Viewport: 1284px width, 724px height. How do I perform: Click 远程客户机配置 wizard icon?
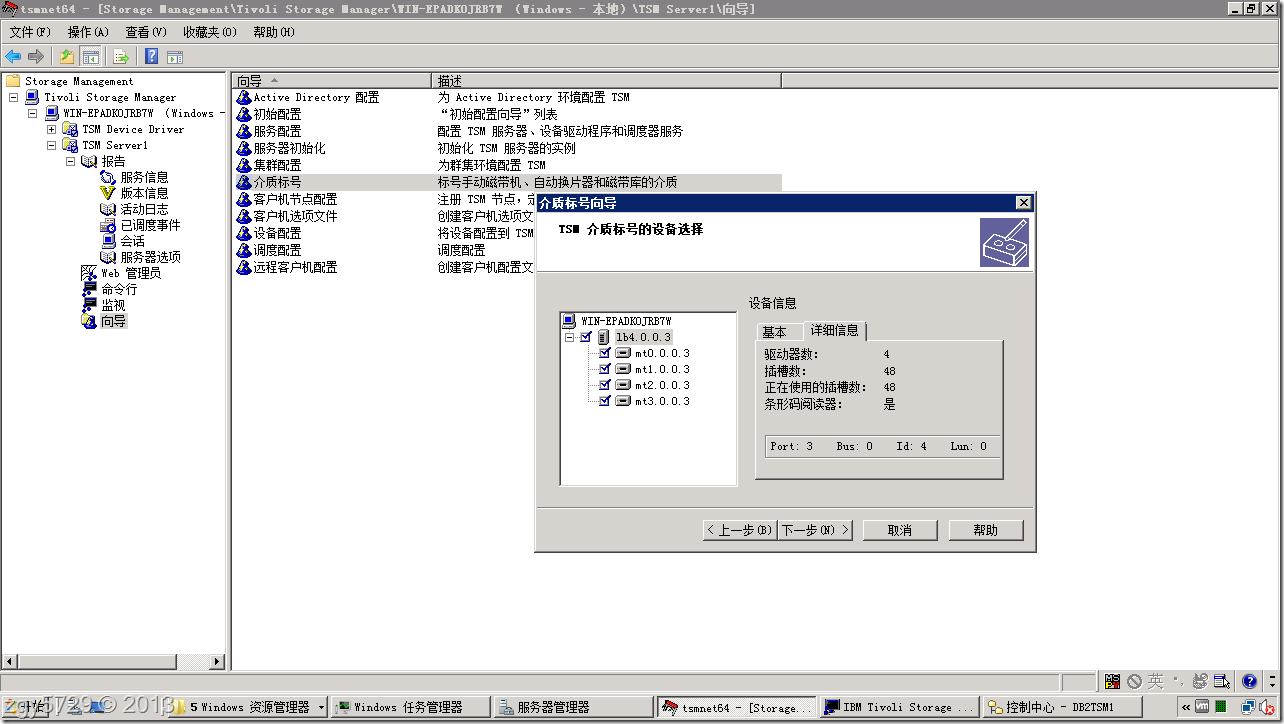pyautogui.click(x=243, y=267)
